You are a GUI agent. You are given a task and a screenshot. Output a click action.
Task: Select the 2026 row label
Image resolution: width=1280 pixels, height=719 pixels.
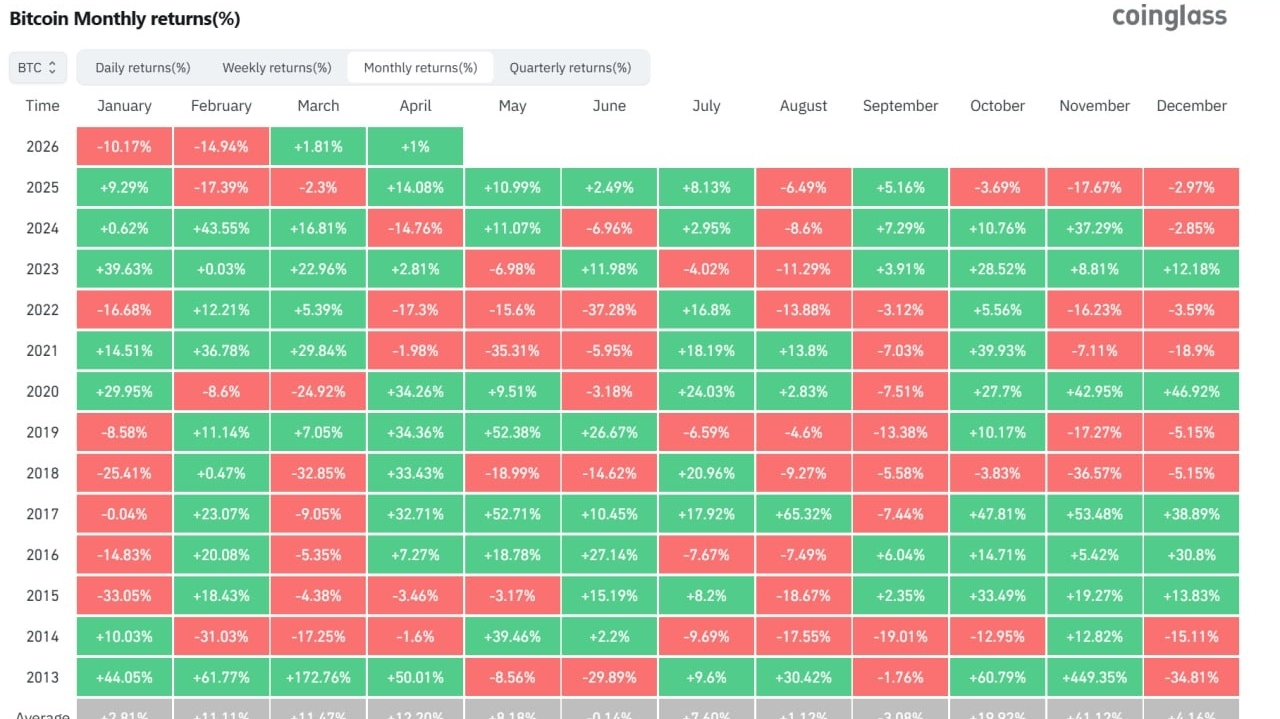point(42,147)
